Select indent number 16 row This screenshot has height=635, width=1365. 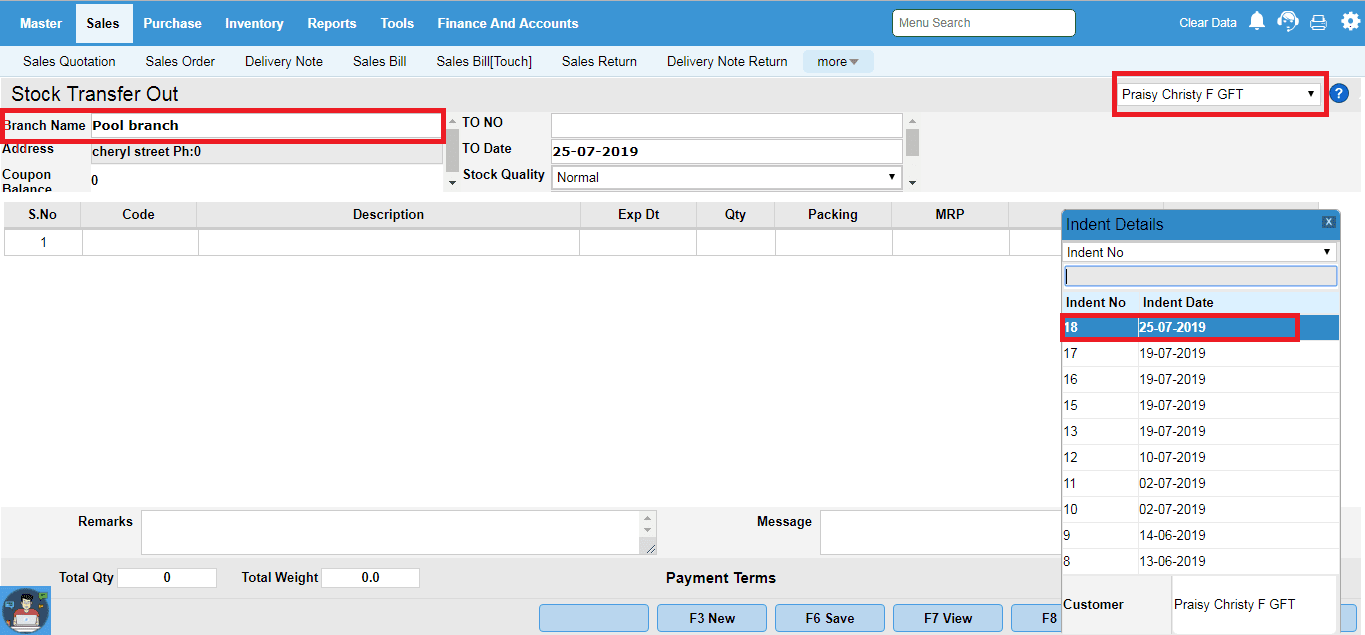click(x=1200, y=379)
